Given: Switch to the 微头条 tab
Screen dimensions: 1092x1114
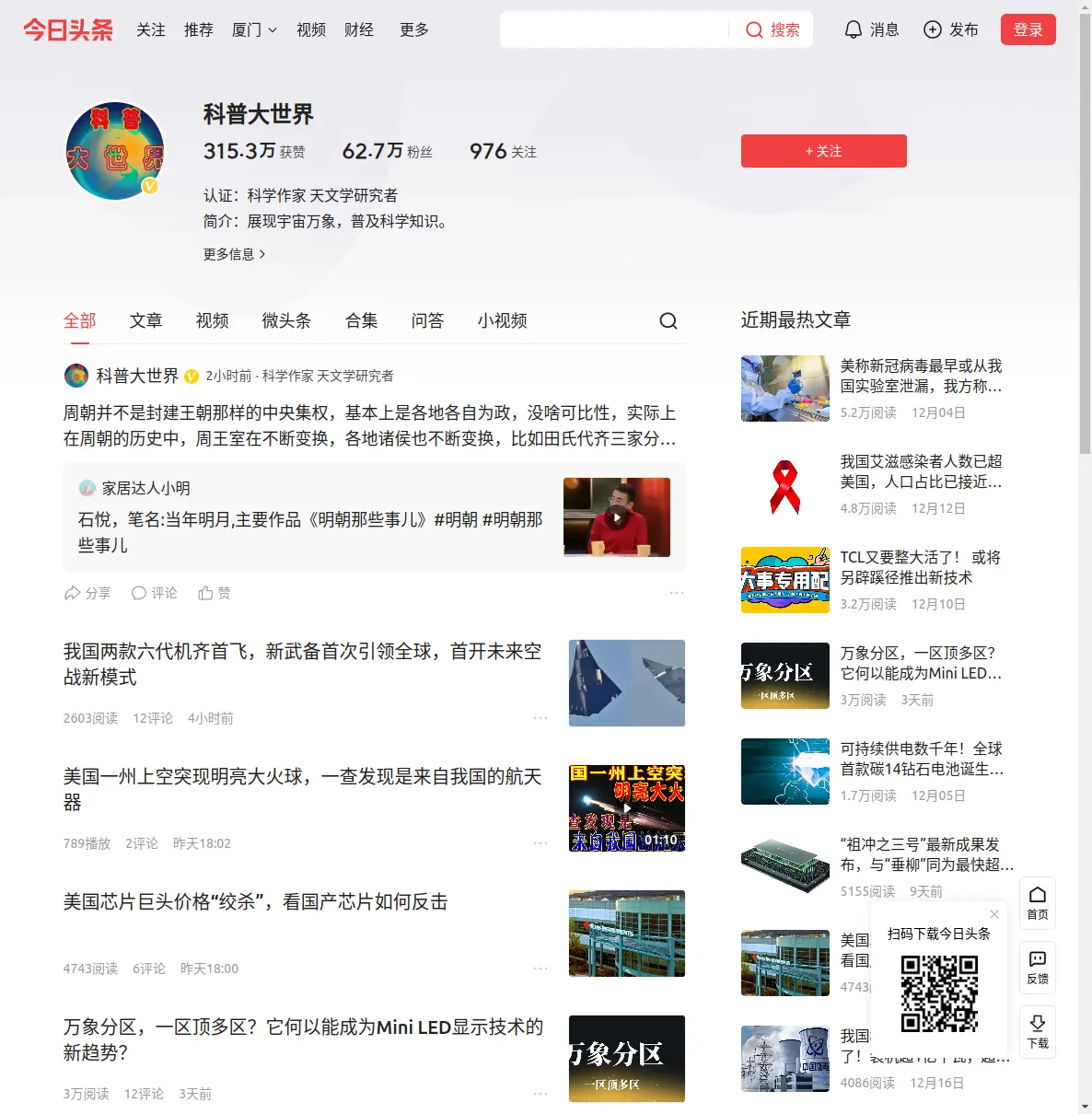Looking at the screenshot, I should point(287,320).
